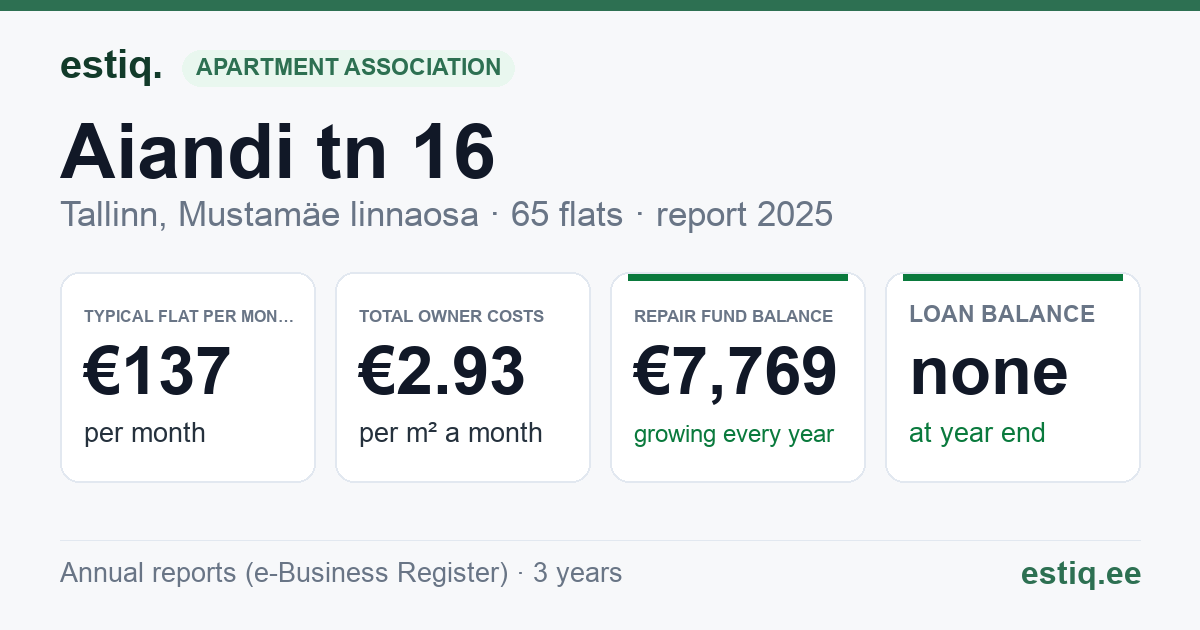The width and height of the screenshot is (1200, 630).
Task: Open the estiq.ee link
Action: [1081, 573]
